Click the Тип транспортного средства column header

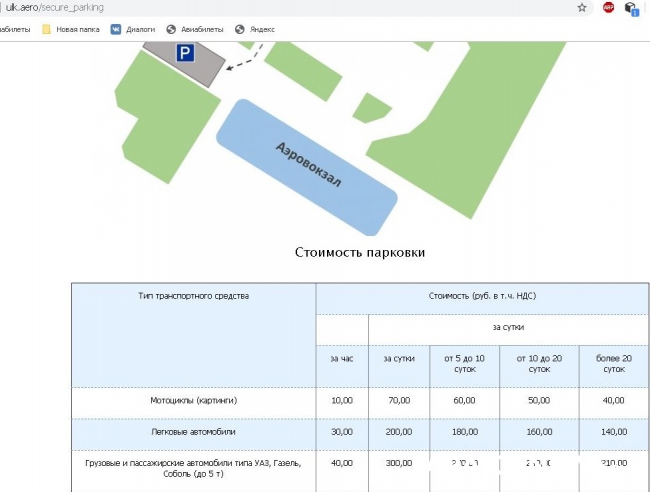tap(193, 296)
